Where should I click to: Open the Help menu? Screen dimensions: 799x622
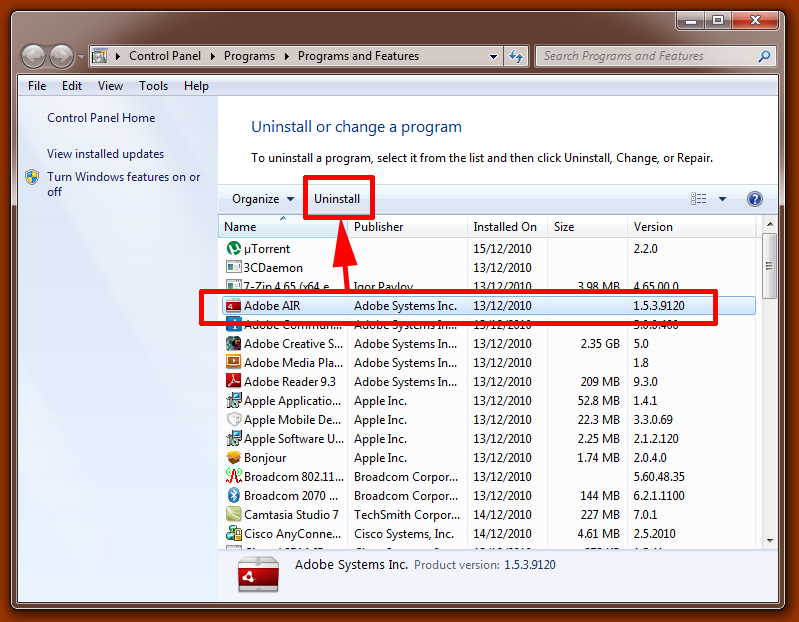coord(196,86)
